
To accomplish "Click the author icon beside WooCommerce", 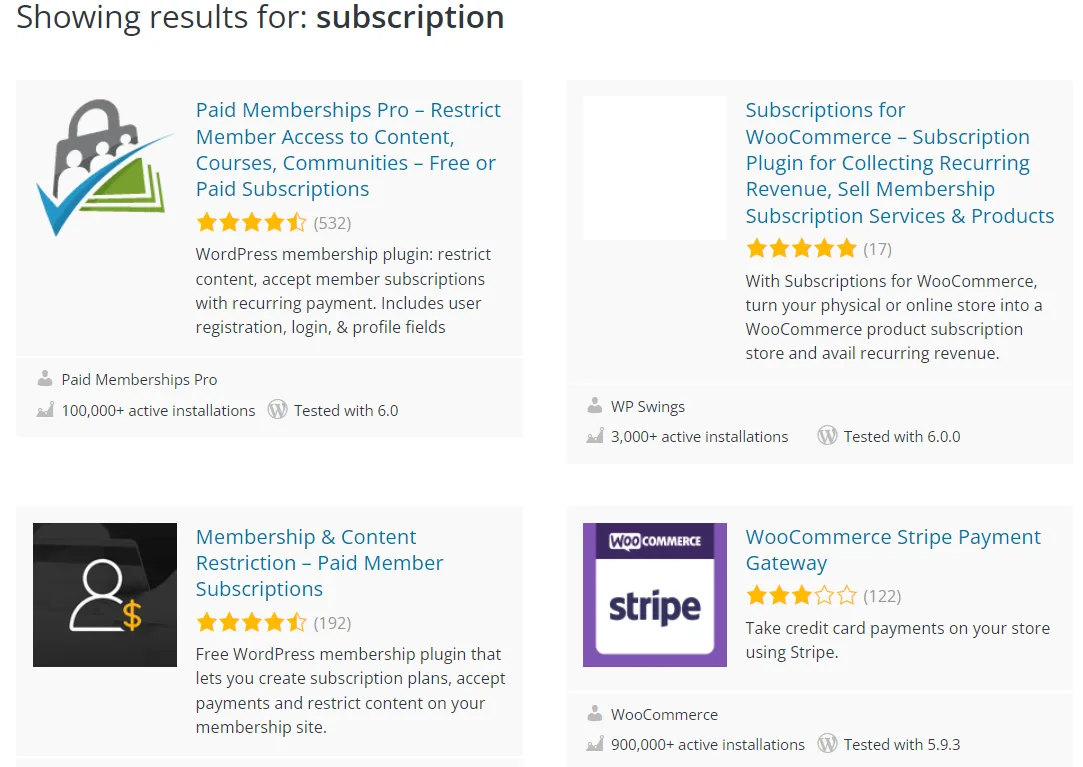I will pyautogui.click(x=595, y=714).
